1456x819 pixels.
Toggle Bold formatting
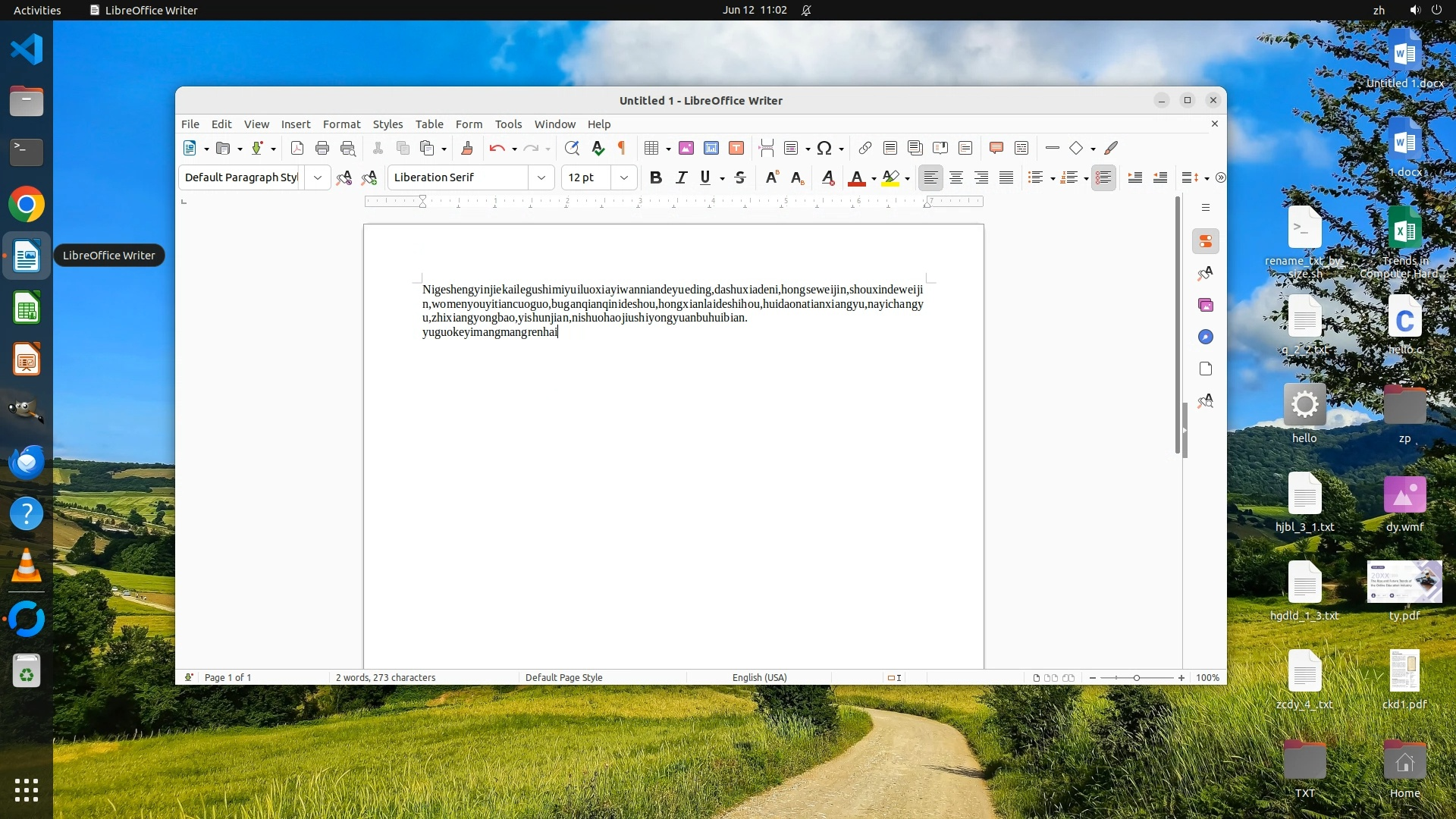[x=656, y=177]
